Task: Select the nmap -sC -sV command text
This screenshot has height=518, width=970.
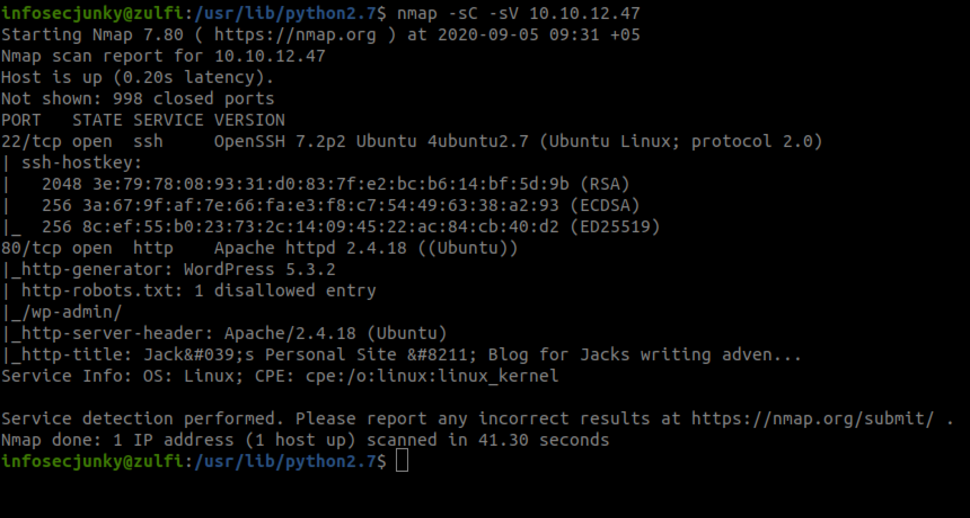Action: (x=458, y=13)
